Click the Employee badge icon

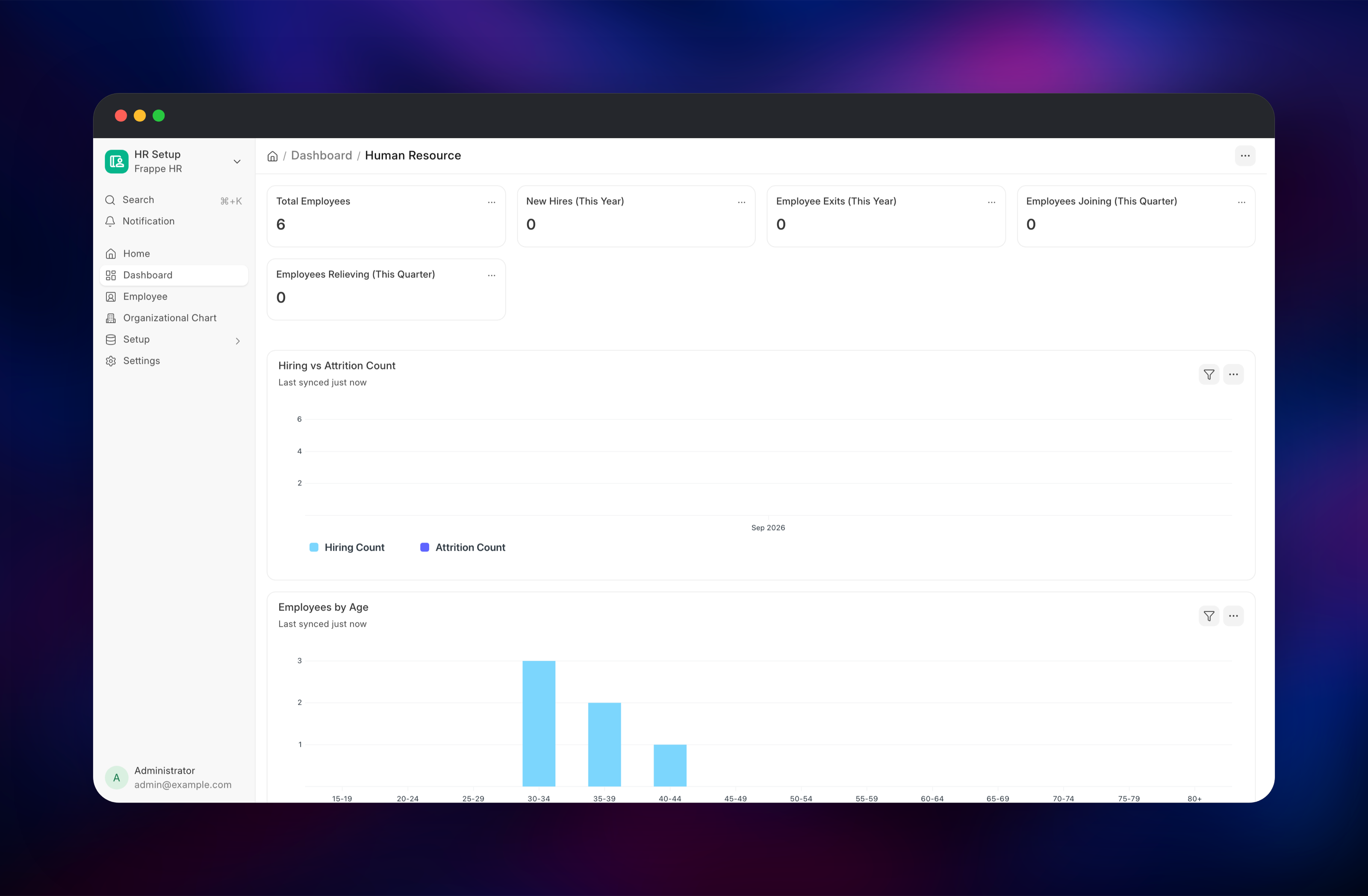point(111,297)
